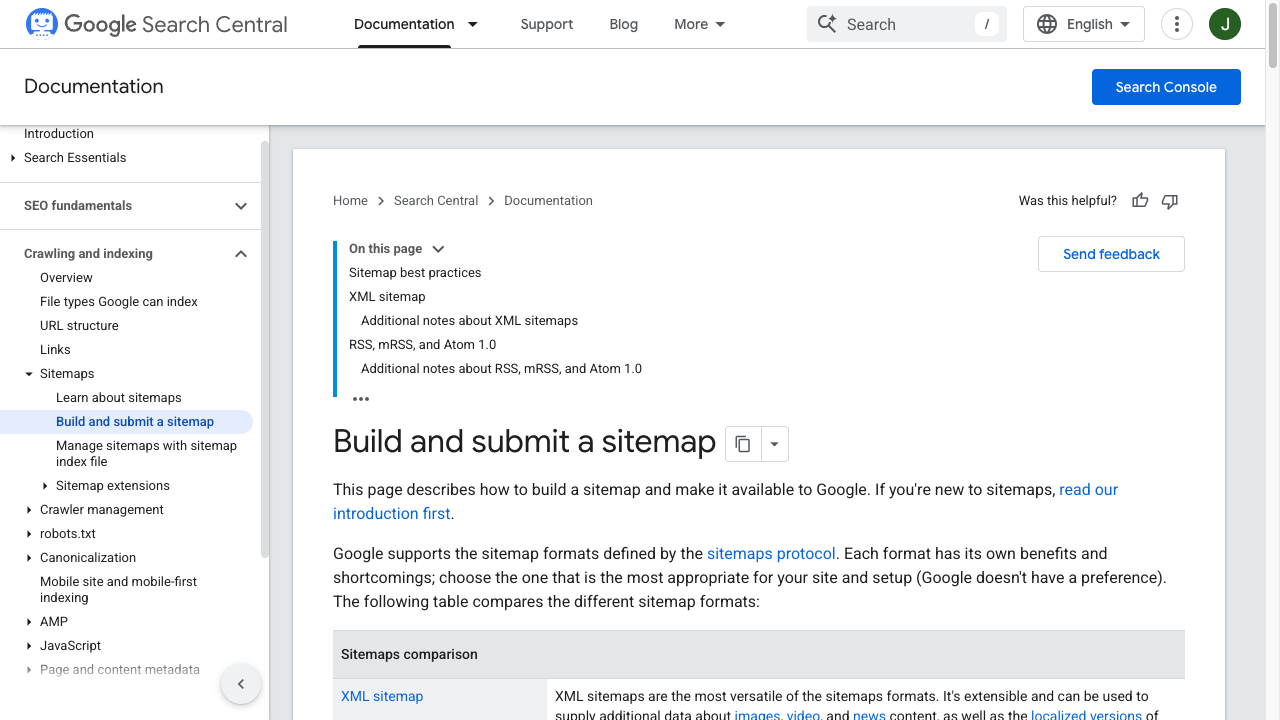Click in the Search input field

pos(907,24)
